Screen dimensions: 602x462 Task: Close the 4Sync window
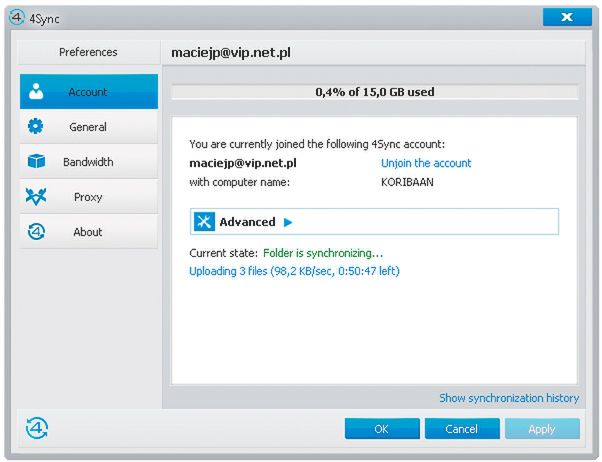click(567, 17)
